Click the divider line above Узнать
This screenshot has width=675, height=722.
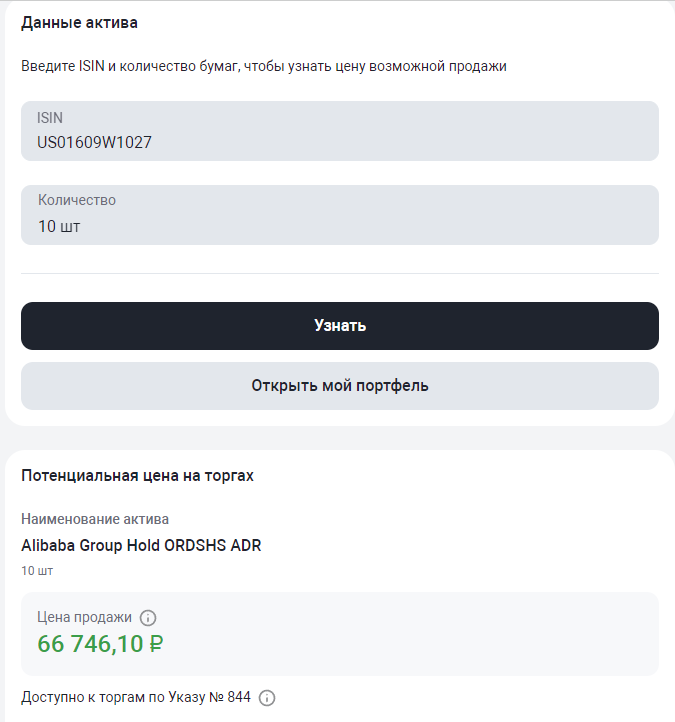coord(340,273)
